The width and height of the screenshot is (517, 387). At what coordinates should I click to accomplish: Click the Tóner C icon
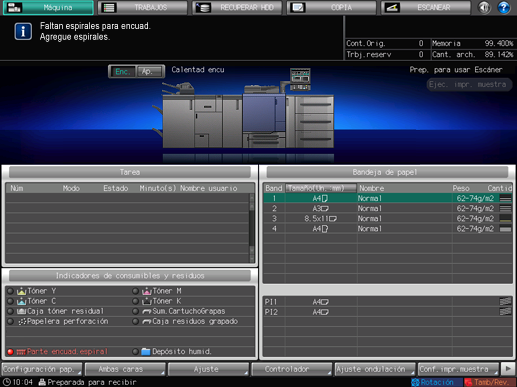(x=22, y=301)
